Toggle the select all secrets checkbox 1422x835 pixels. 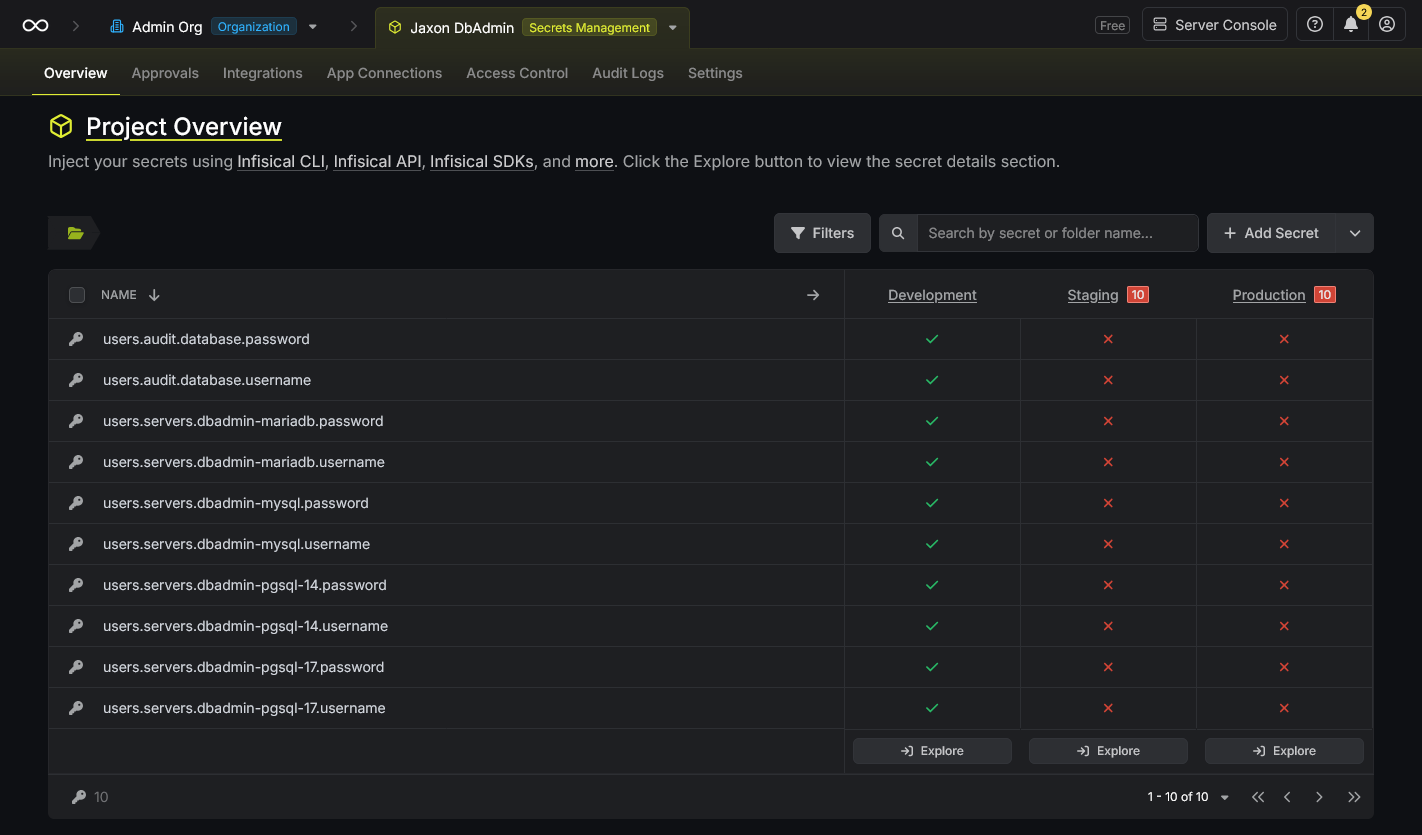coord(77,295)
